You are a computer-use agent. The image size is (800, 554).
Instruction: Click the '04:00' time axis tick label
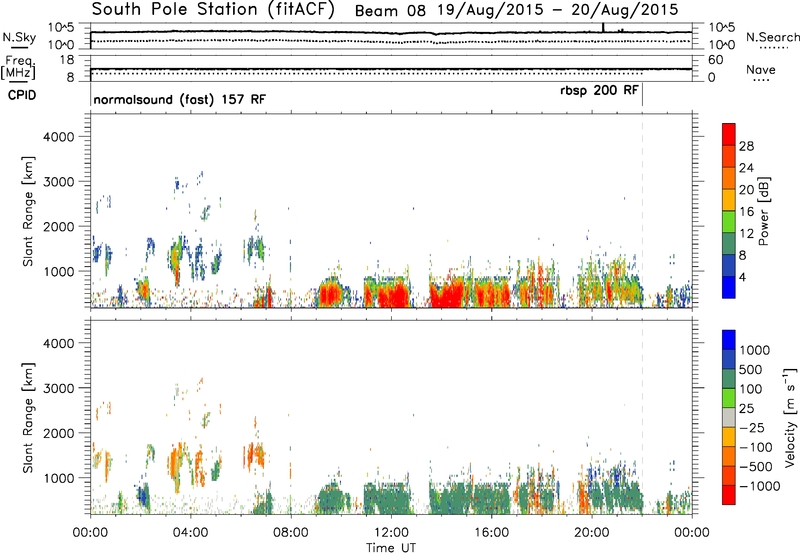190,533
